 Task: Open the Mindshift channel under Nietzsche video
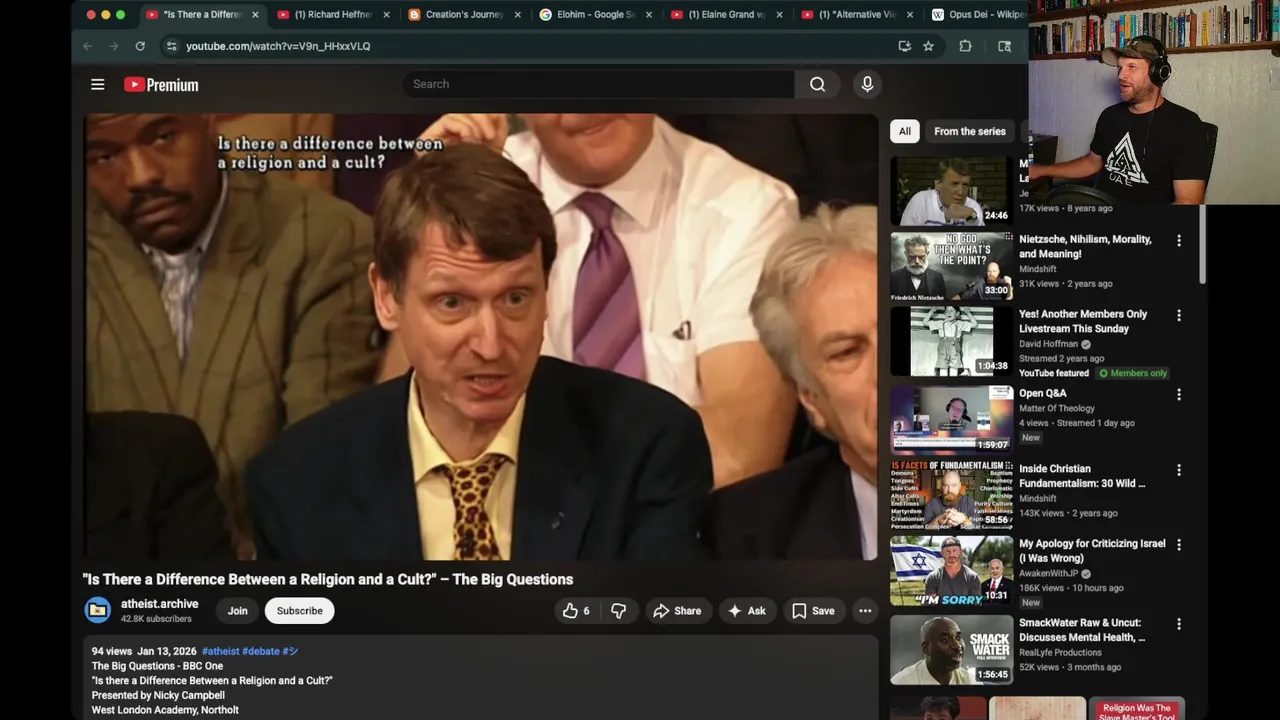tap(1037, 269)
